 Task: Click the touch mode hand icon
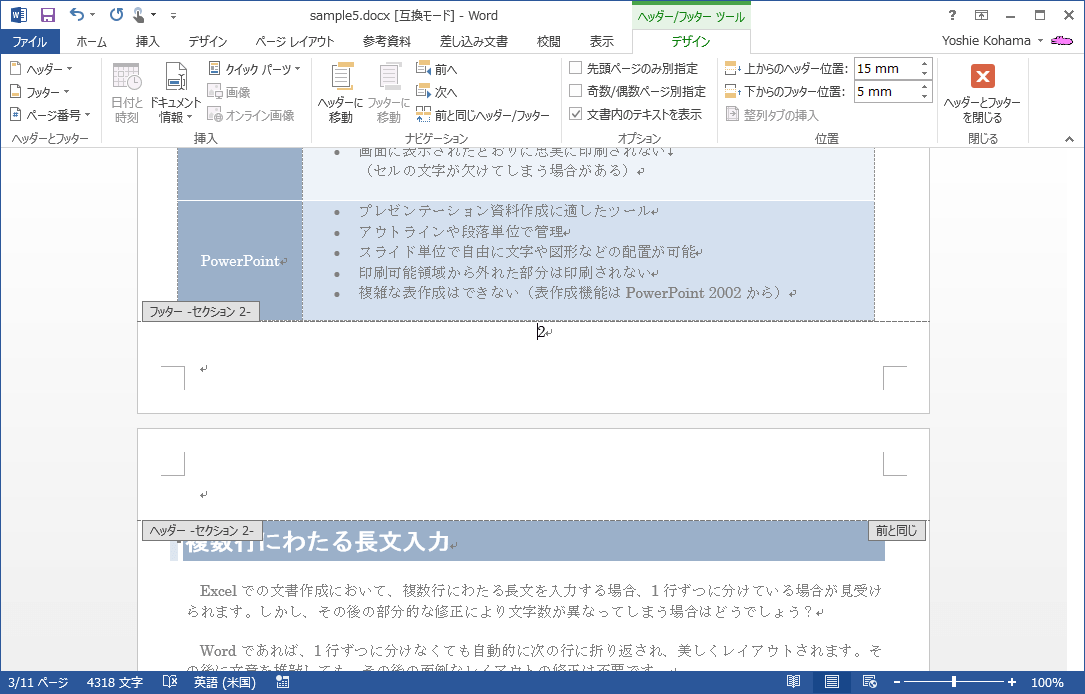point(139,15)
